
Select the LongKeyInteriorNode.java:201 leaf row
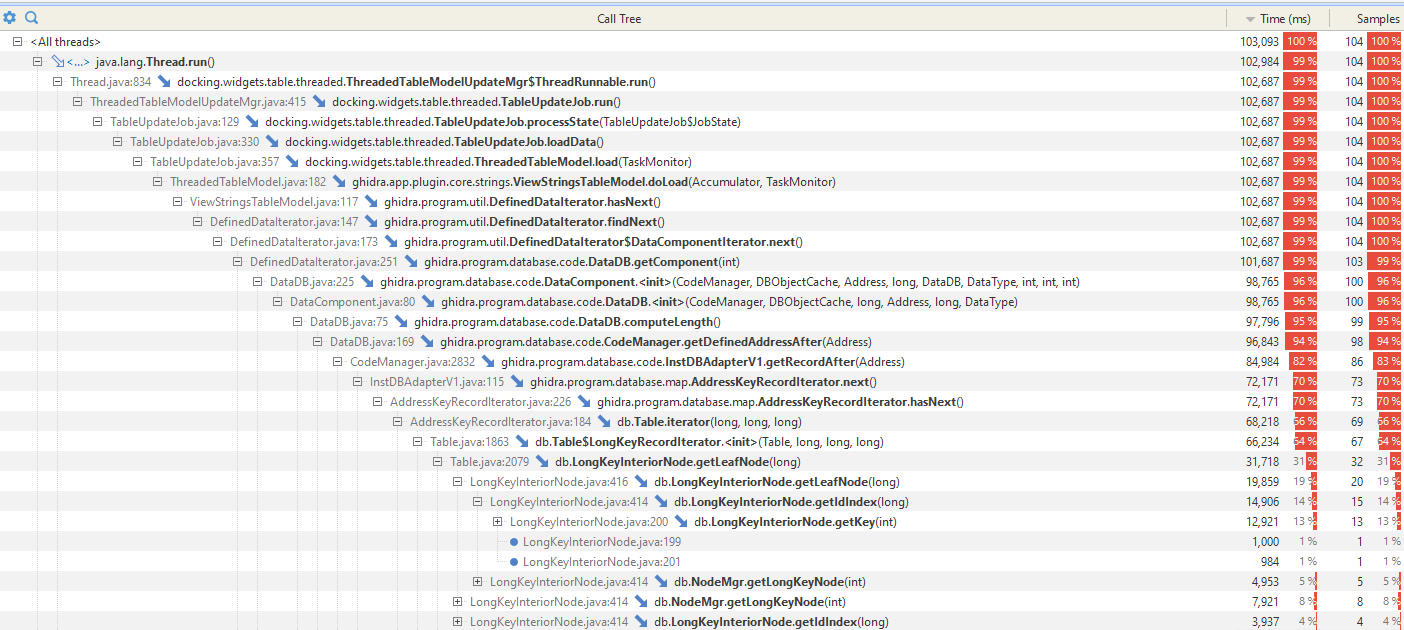[x=700, y=562]
